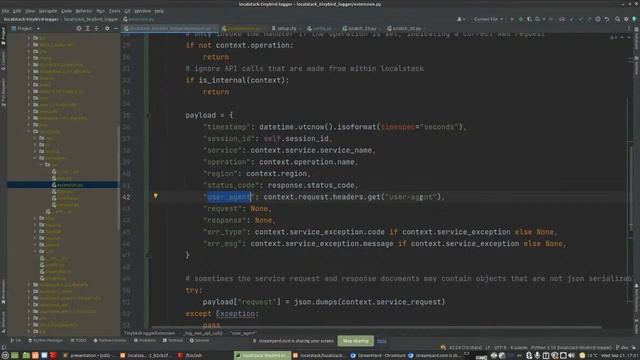Screen dimensions: 640x360
Task: Click the editor horizontal scrollbar
Action: click(376, 327)
